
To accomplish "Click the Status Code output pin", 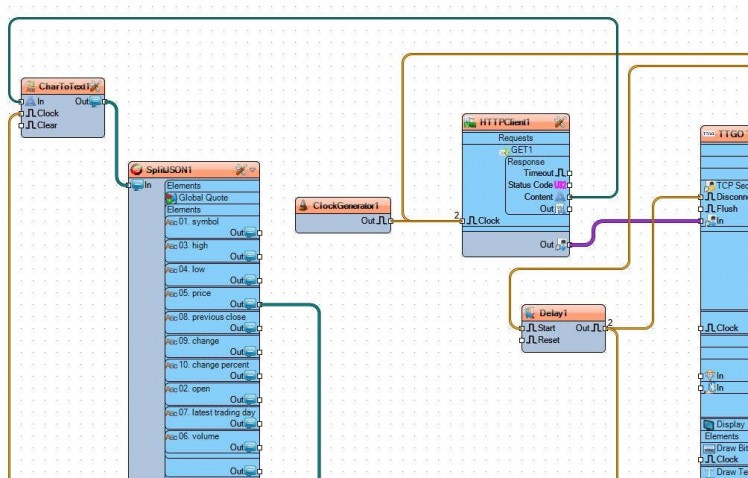I will point(570,185).
